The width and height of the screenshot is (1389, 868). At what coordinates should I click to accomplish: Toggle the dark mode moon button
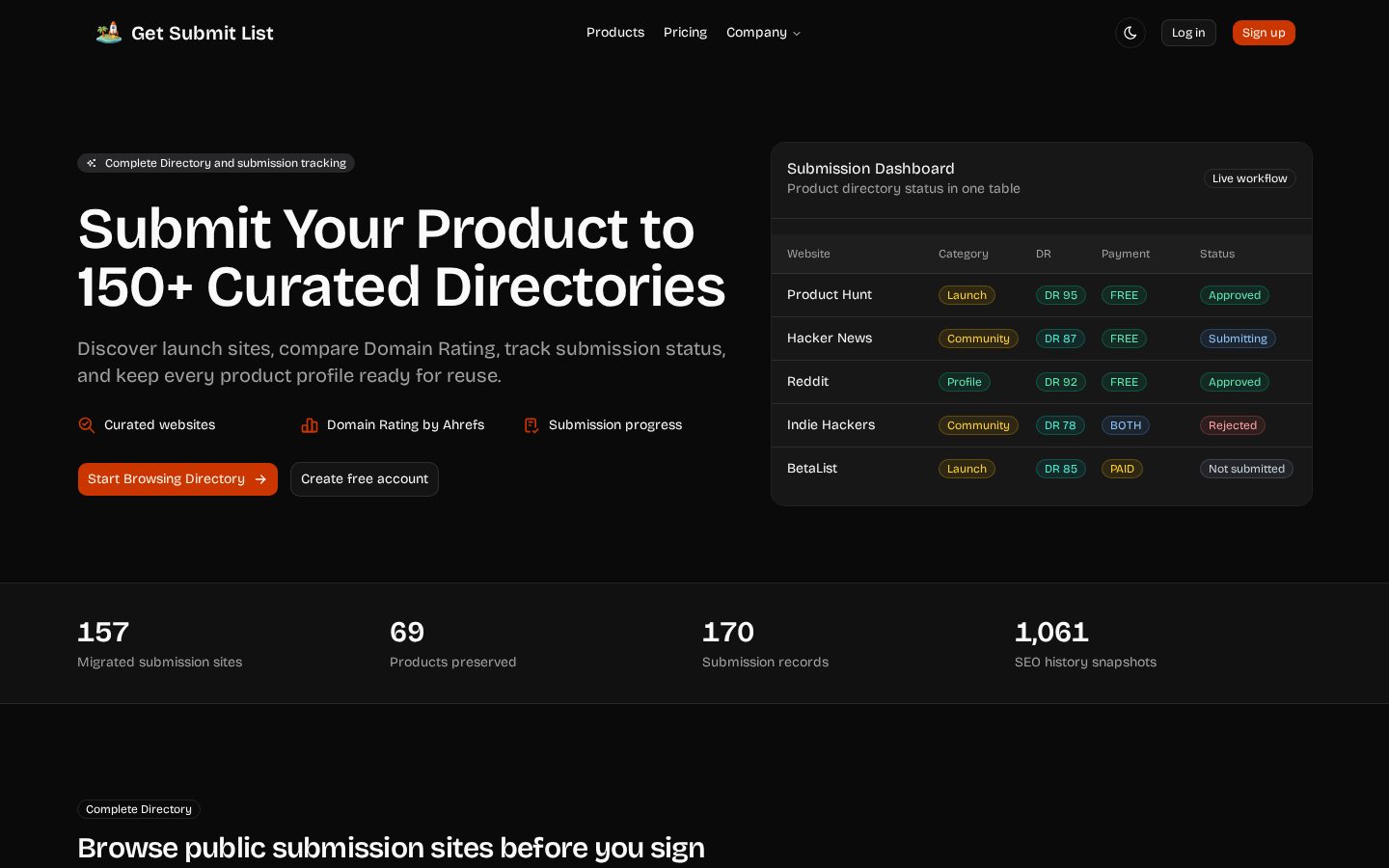1130,33
